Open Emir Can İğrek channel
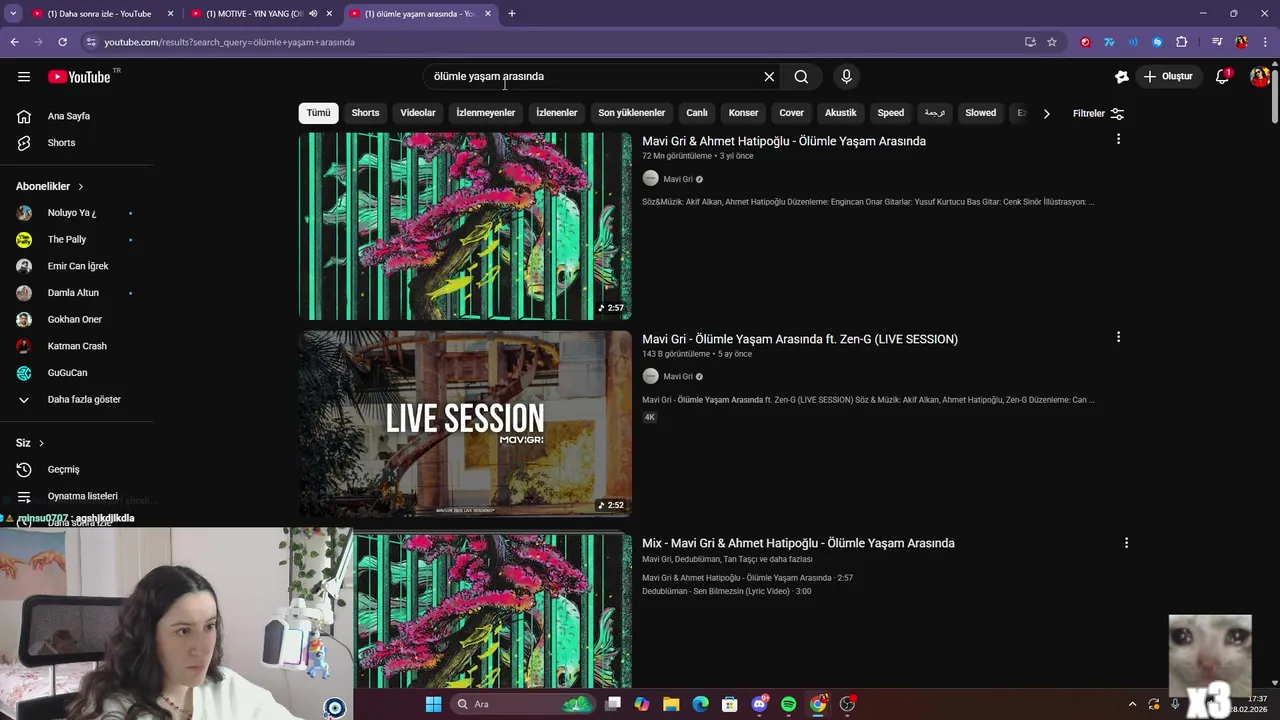 click(76, 266)
